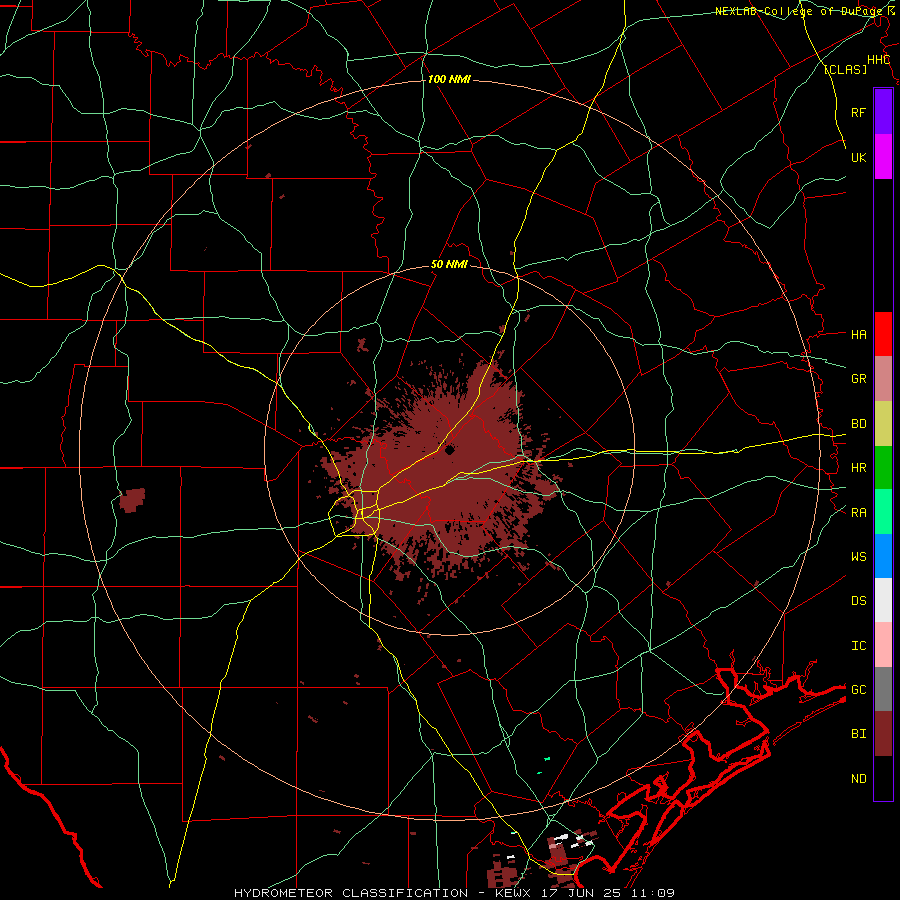Screen dimensions: 900x900
Task: Click the 50 NMI range ring label
Action: pyautogui.click(x=449, y=265)
